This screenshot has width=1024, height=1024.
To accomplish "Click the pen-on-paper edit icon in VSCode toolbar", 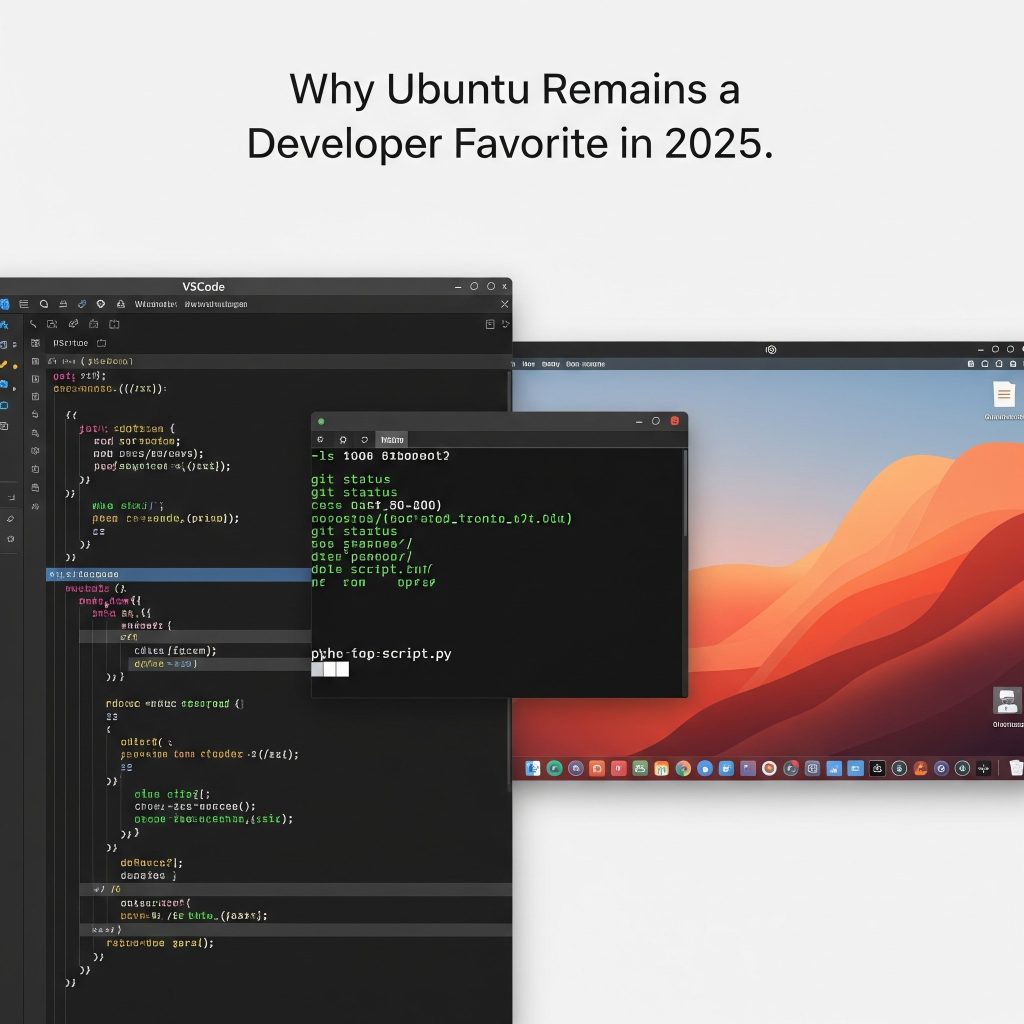I will pos(73,324).
